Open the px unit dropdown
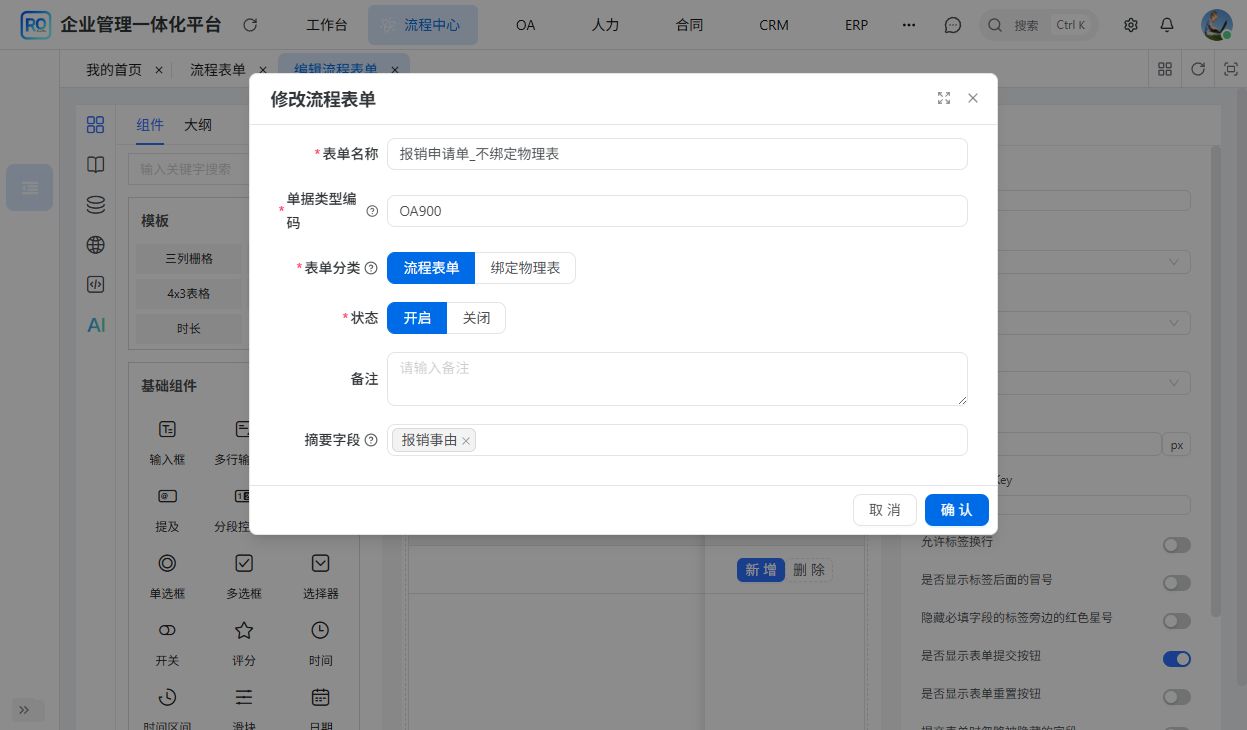Screen dimensions: 1247x730 [x=1177, y=445]
